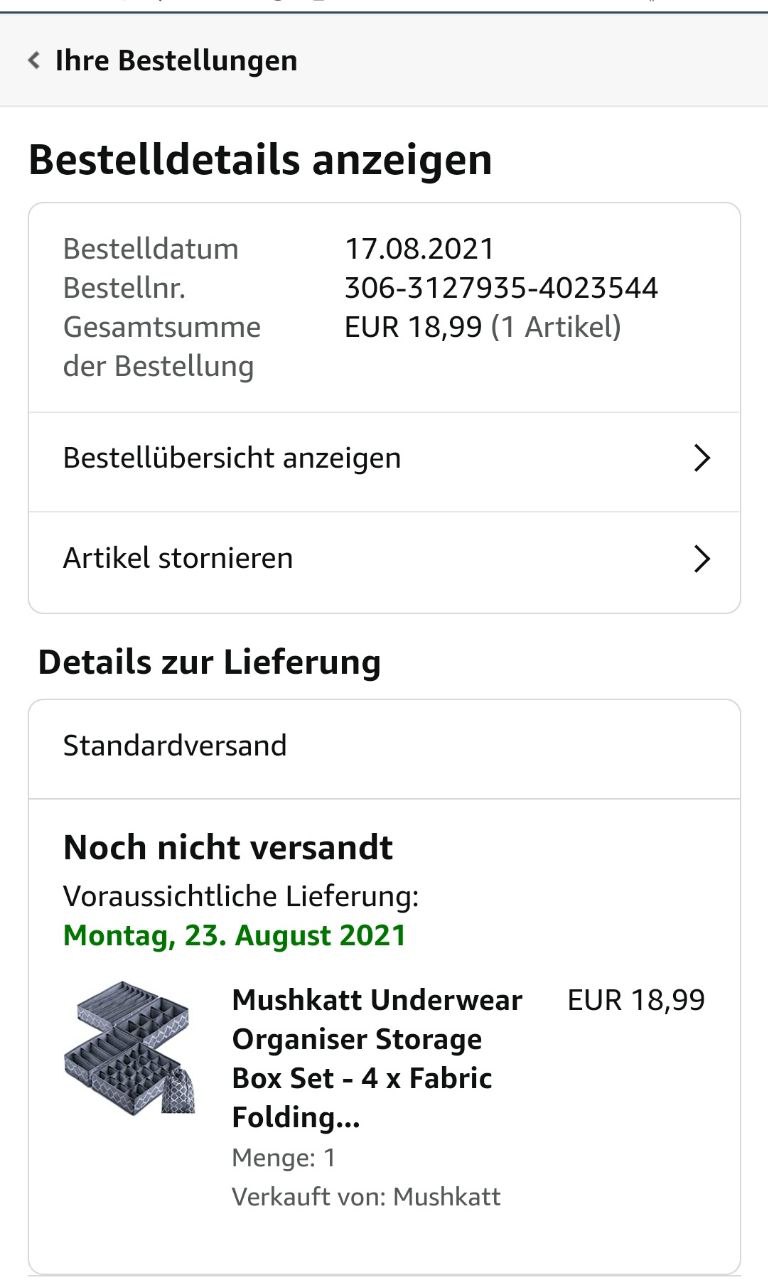Tap the chevron next to Artikel stornieren
The image size is (768, 1280).
pyautogui.click(x=702, y=559)
